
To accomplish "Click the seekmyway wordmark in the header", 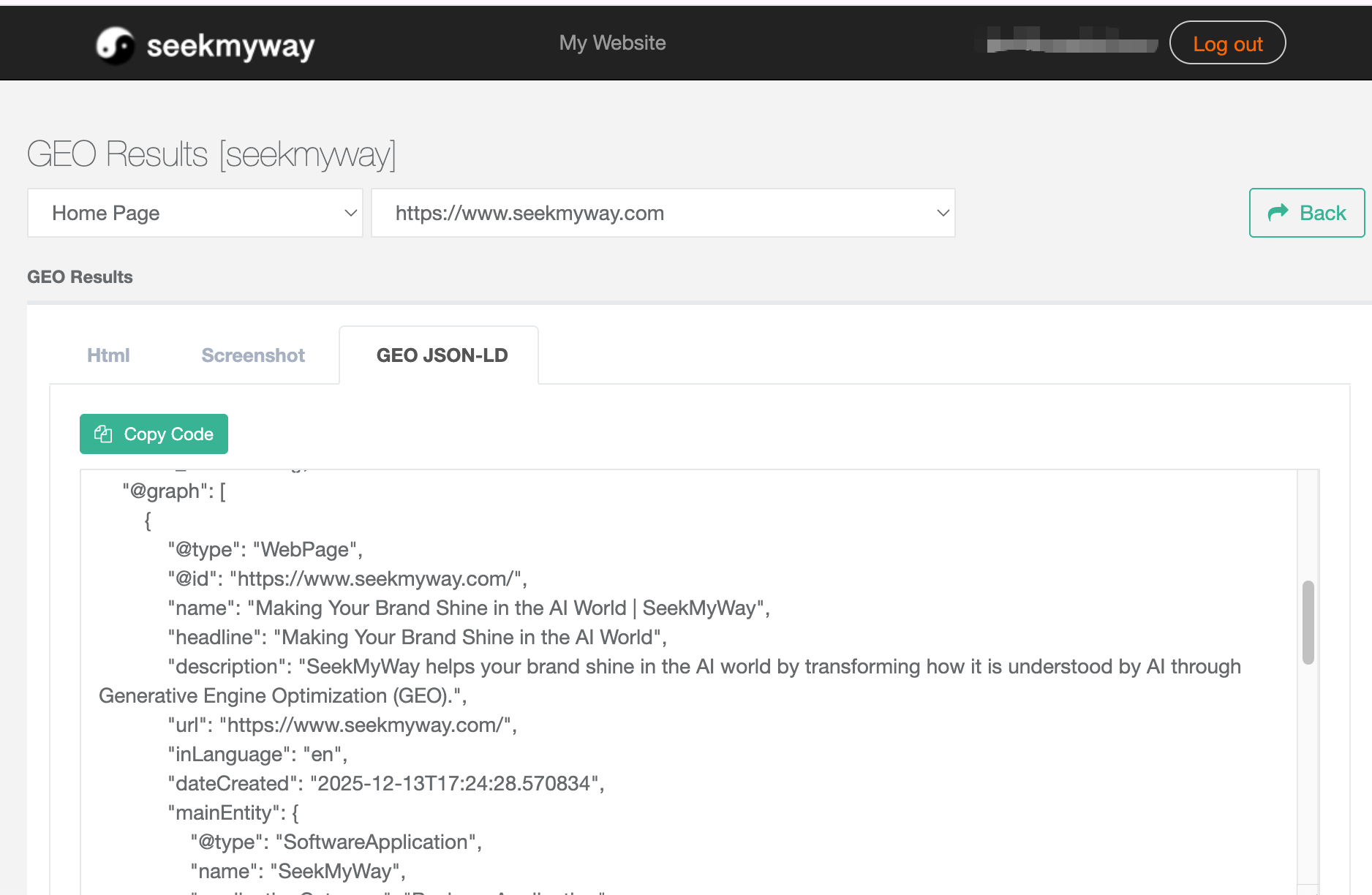I will [x=230, y=46].
